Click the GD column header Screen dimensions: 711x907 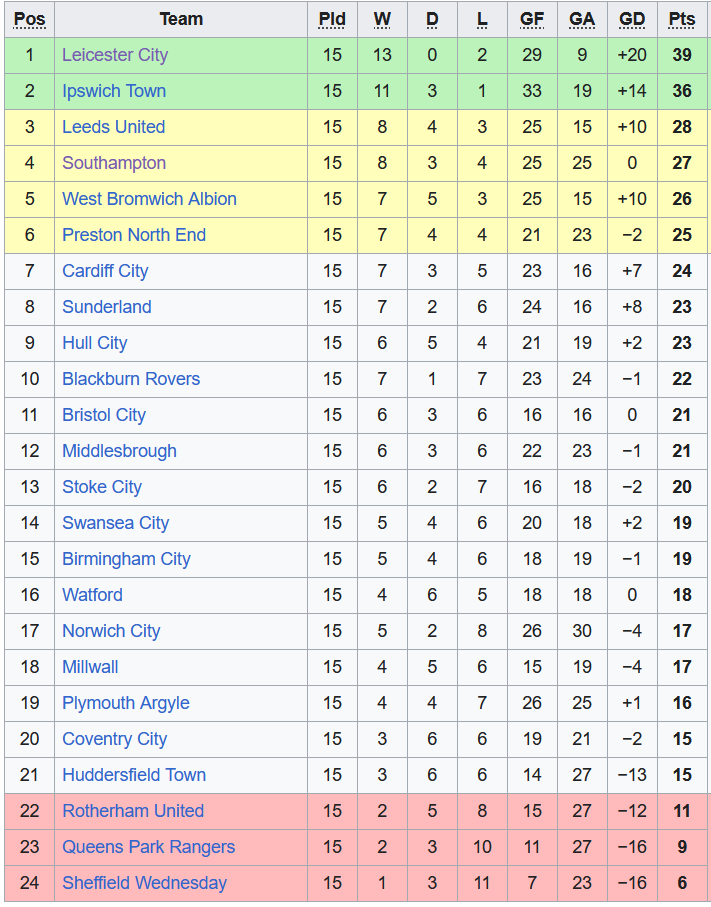[632, 19]
